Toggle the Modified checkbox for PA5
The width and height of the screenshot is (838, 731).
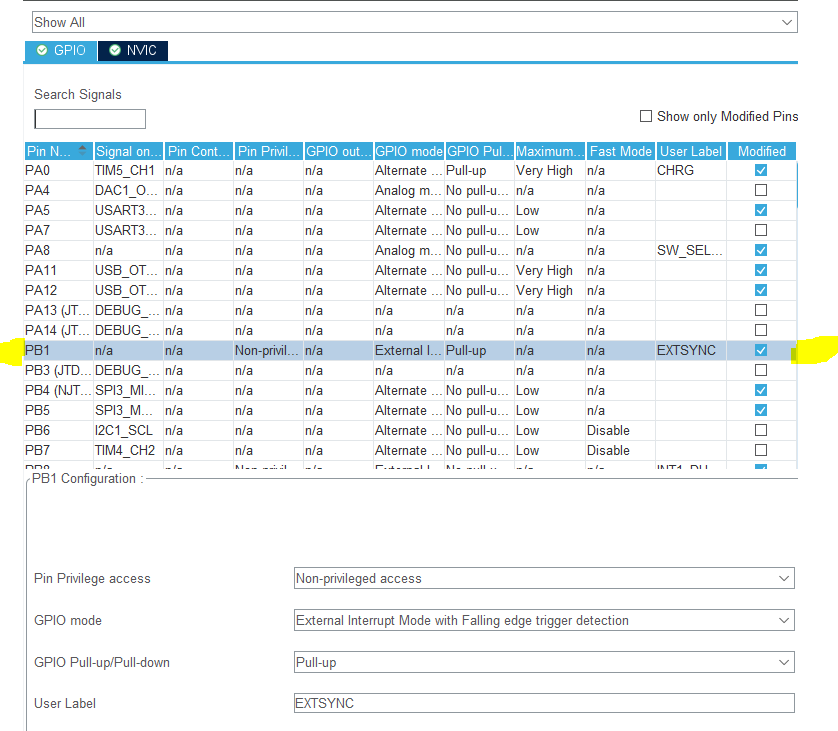[761, 211]
